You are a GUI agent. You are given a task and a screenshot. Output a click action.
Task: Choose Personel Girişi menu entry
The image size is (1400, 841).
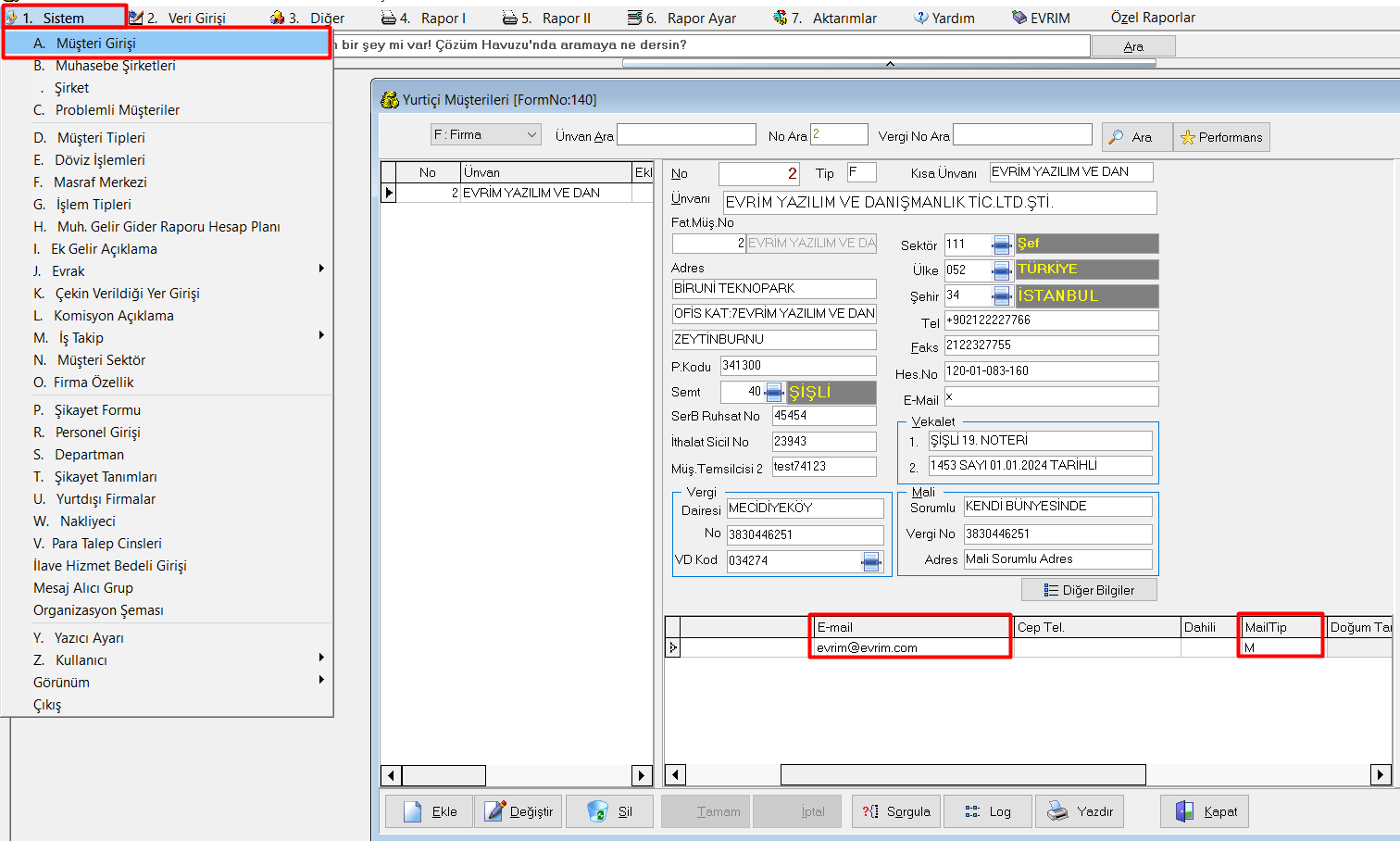tap(97, 433)
